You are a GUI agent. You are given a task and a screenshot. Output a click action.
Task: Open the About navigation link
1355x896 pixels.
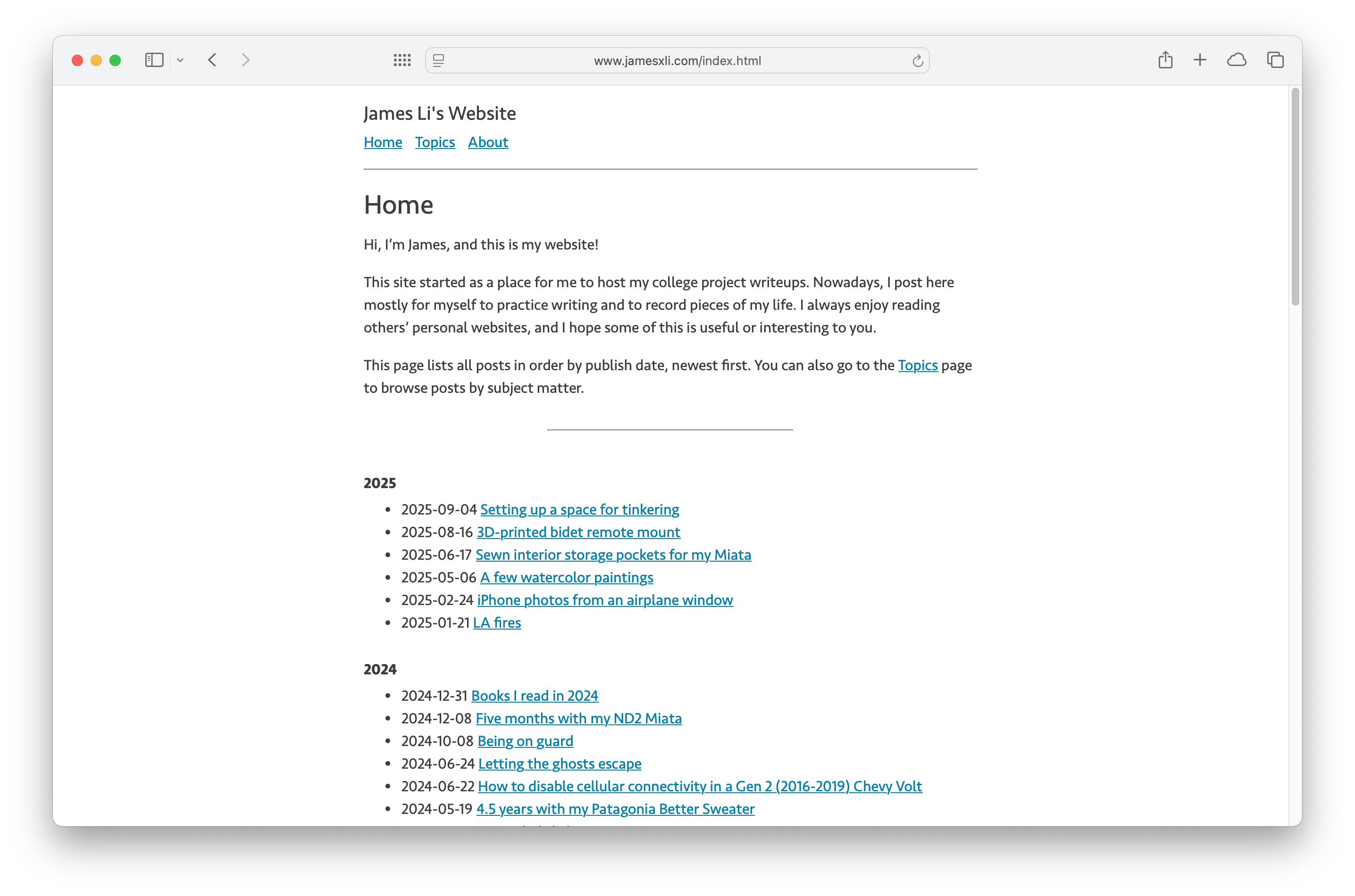point(488,142)
